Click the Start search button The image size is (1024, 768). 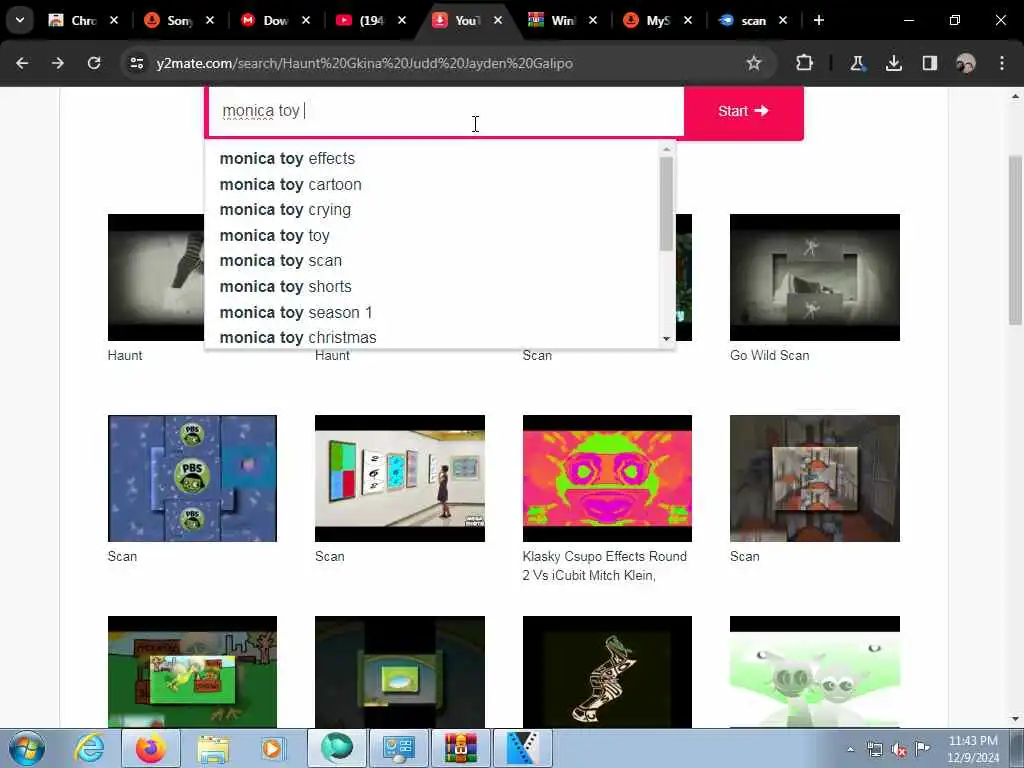743,111
